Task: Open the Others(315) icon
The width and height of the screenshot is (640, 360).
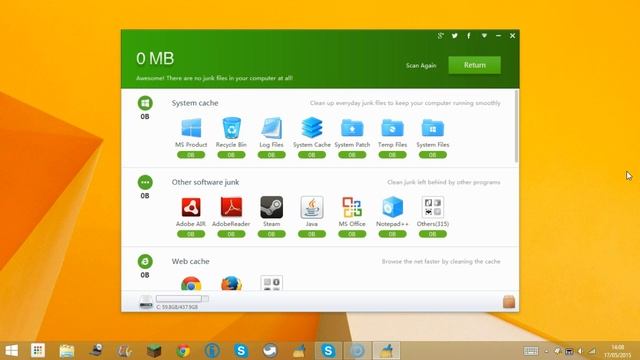Action: pos(433,207)
